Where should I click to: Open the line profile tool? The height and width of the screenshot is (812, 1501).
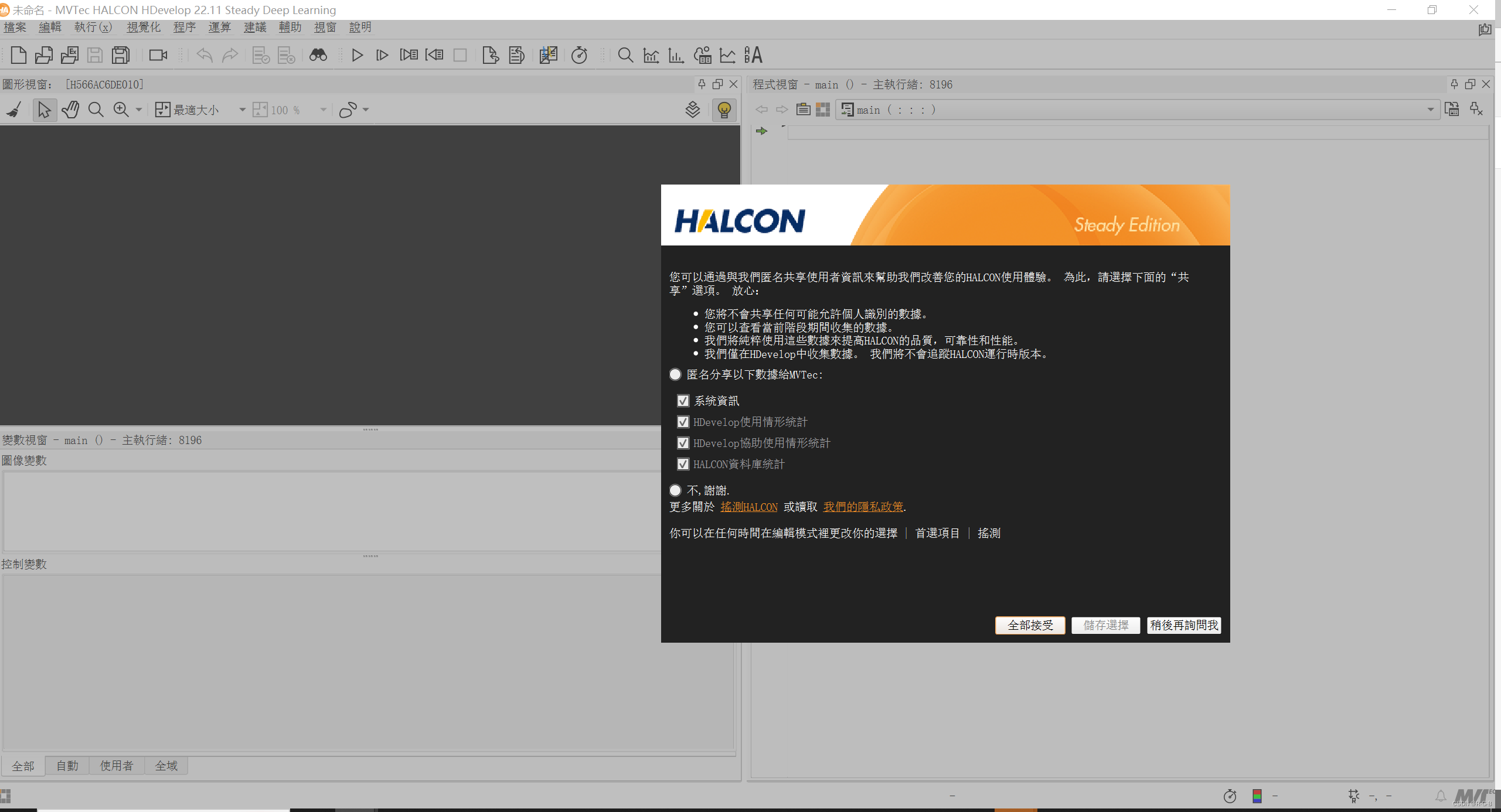click(x=727, y=55)
